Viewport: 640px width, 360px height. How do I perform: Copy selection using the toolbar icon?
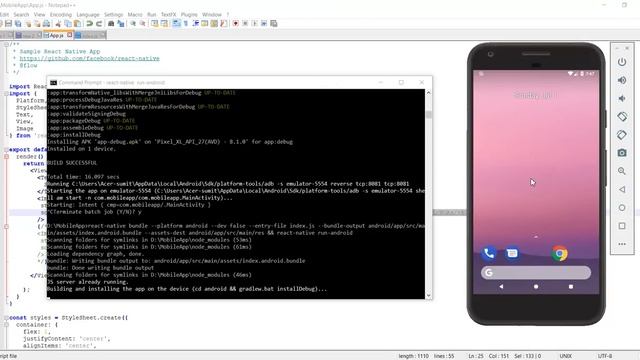(x=68, y=24)
